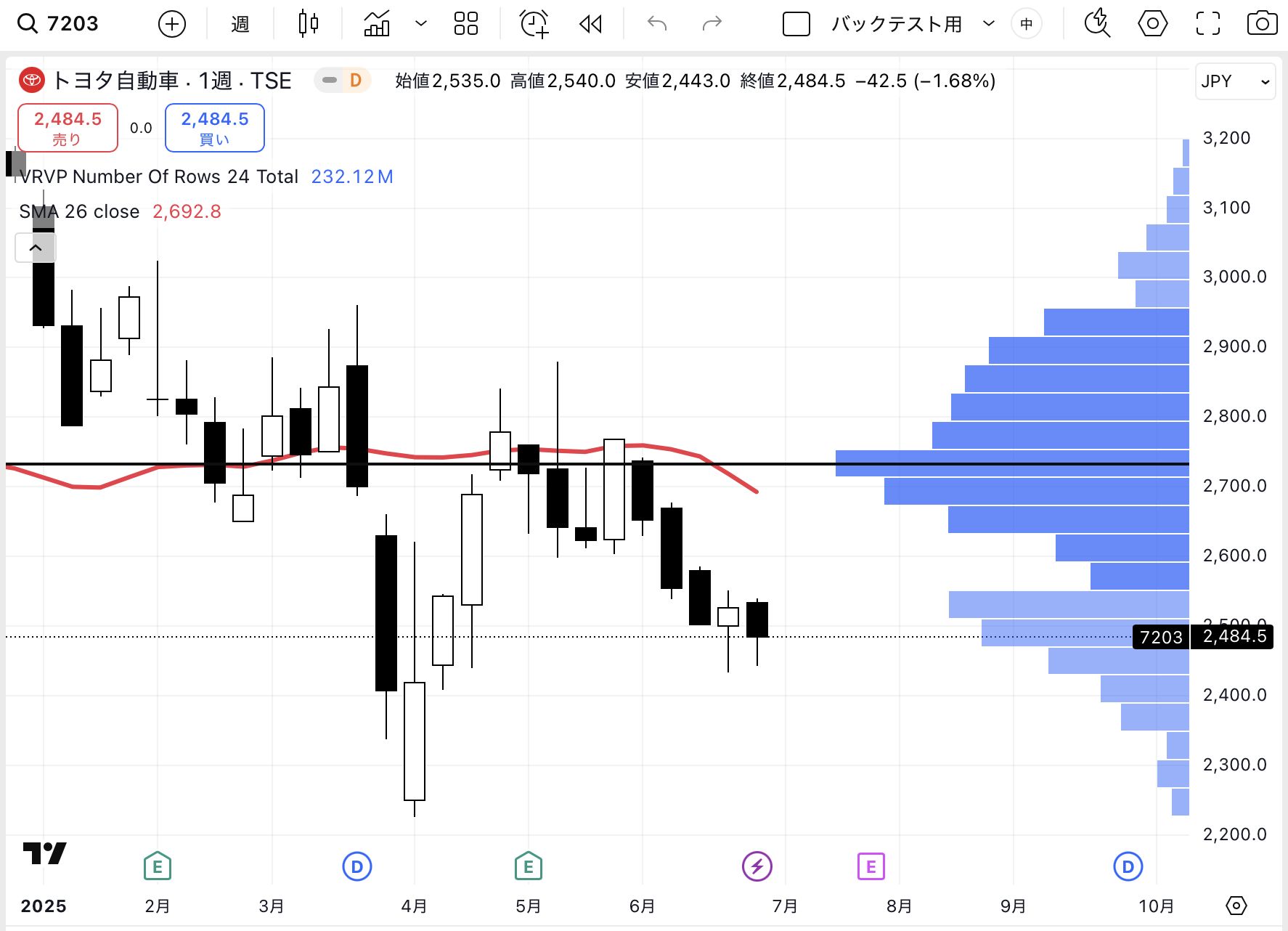1288x931 pixels.
Task: Open the August pink E marker
Action: point(871,866)
